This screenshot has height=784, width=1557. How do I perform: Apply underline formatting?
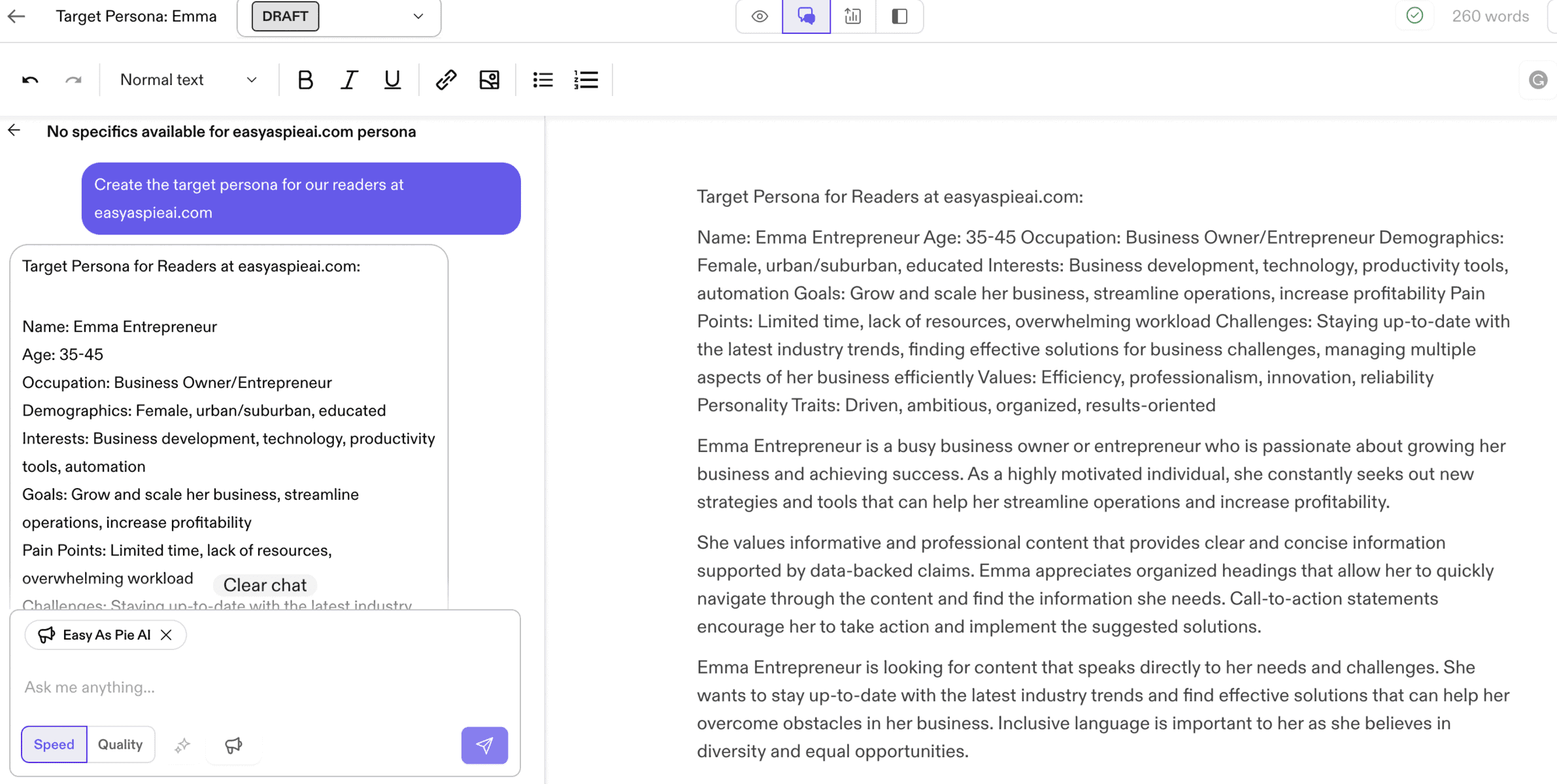[x=392, y=80]
